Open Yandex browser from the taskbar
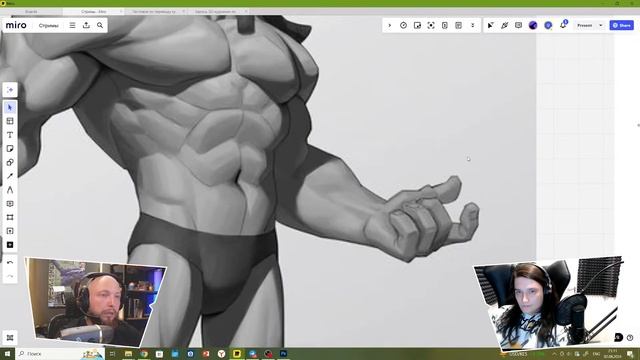The width and height of the screenshot is (640, 360). point(221,354)
